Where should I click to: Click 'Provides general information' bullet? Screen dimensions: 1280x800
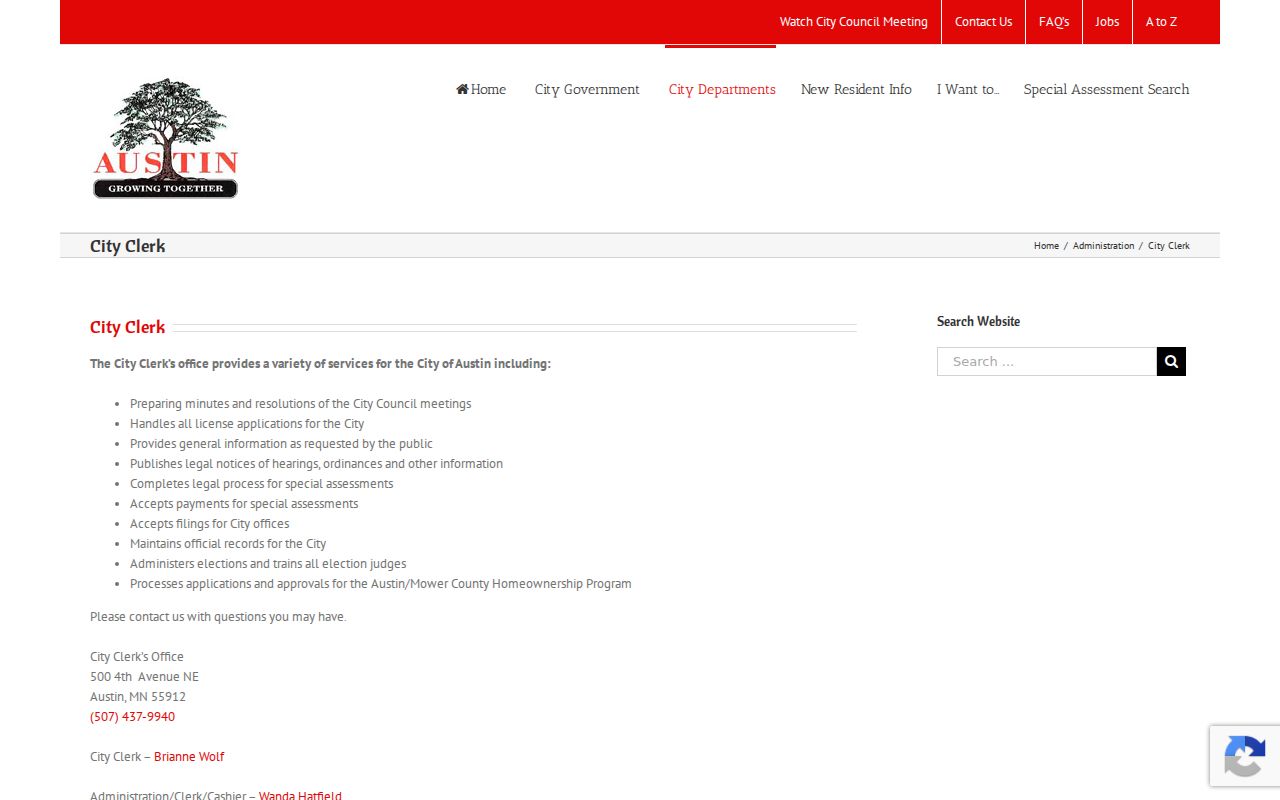tap(281, 444)
